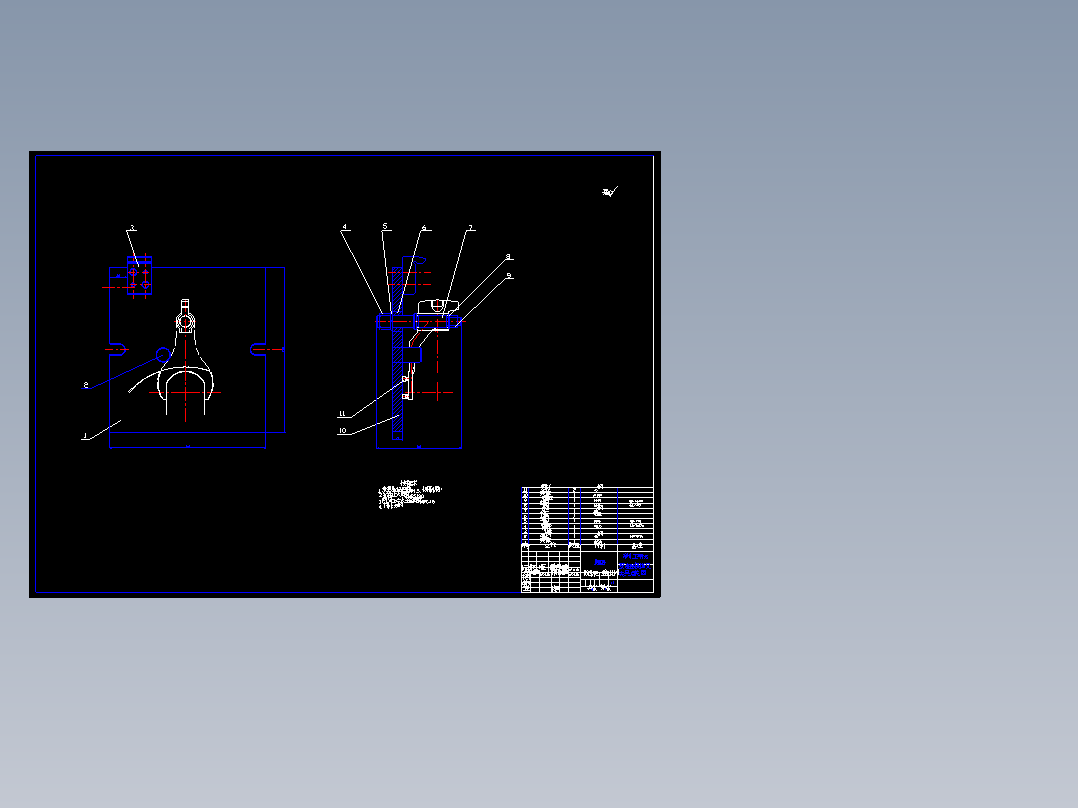Click part number label 11 in side view
Viewport: 1078px width, 808px height.
[x=342, y=414]
